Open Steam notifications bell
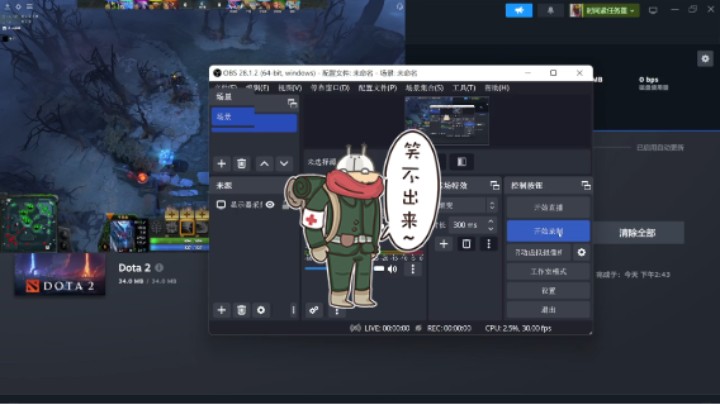The width and height of the screenshot is (720, 404). 550,11
